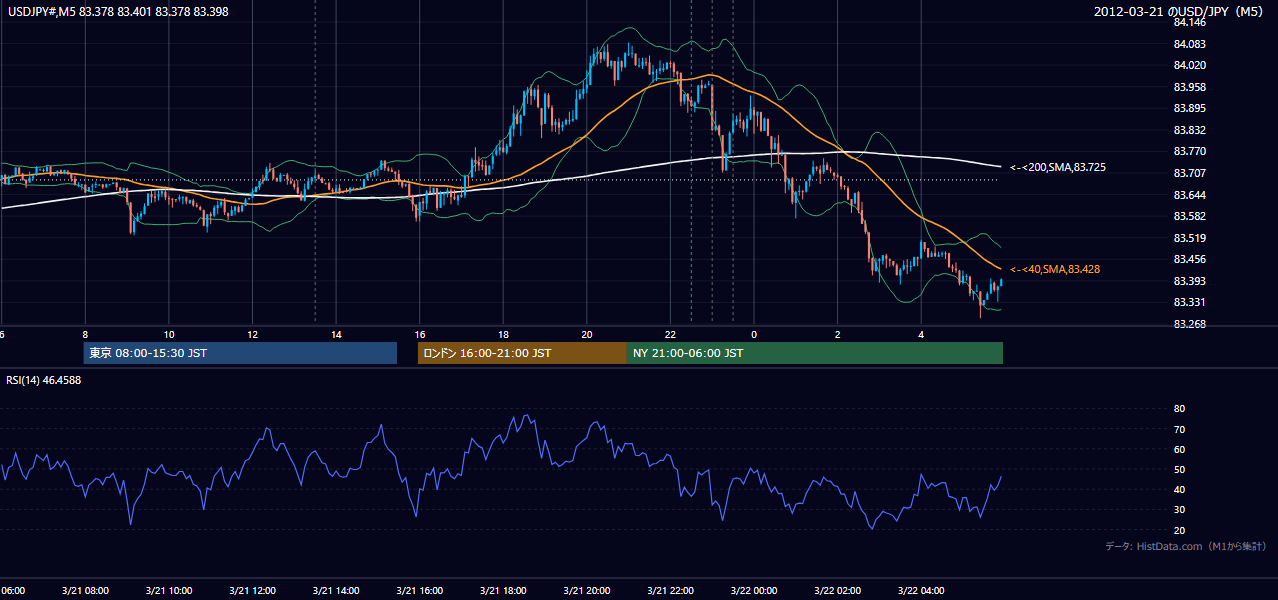Click hour label 20 under price chart

pos(587,335)
